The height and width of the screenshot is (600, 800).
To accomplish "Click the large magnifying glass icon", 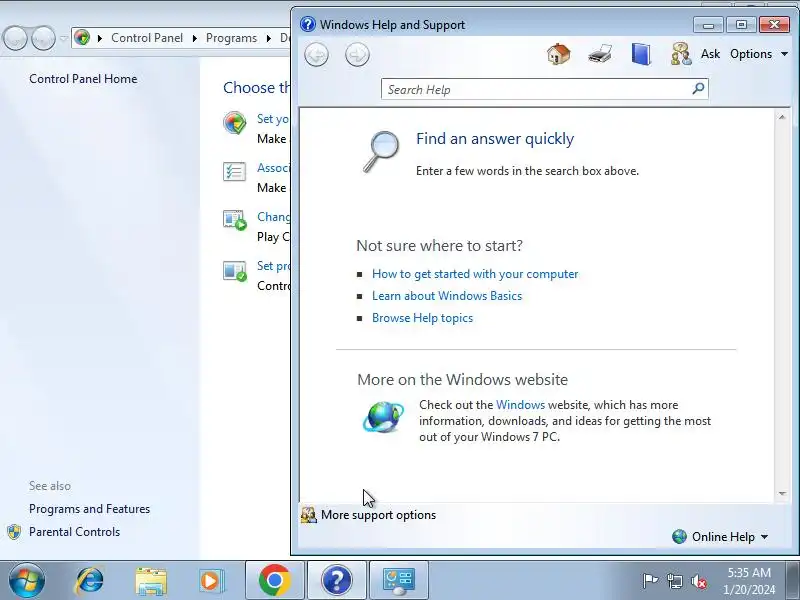I will tap(381, 152).
